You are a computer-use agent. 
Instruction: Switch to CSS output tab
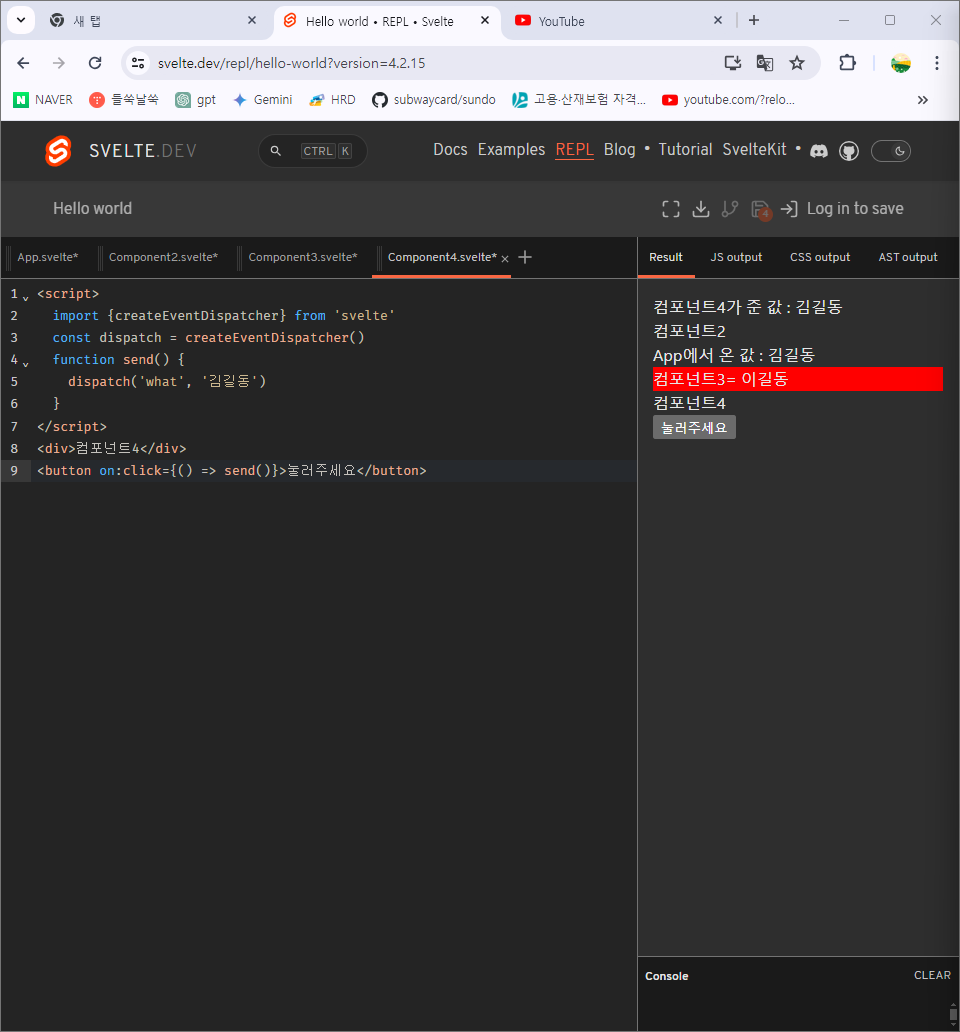pyautogui.click(x=820, y=257)
